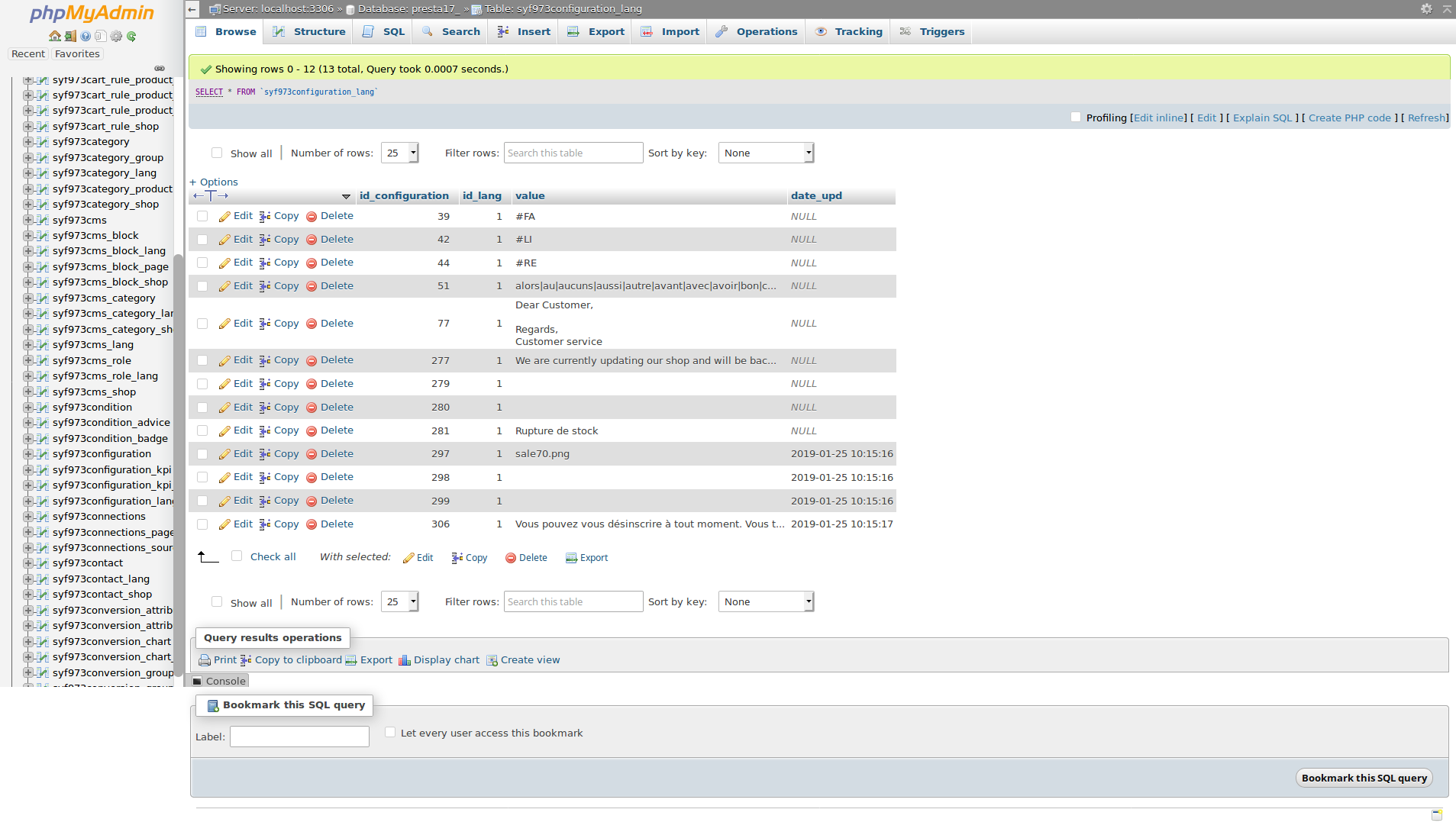The width and height of the screenshot is (1456, 835).
Task: Click Bookmark this SQL query button
Action: pyautogui.click(x=1364, y=778)
